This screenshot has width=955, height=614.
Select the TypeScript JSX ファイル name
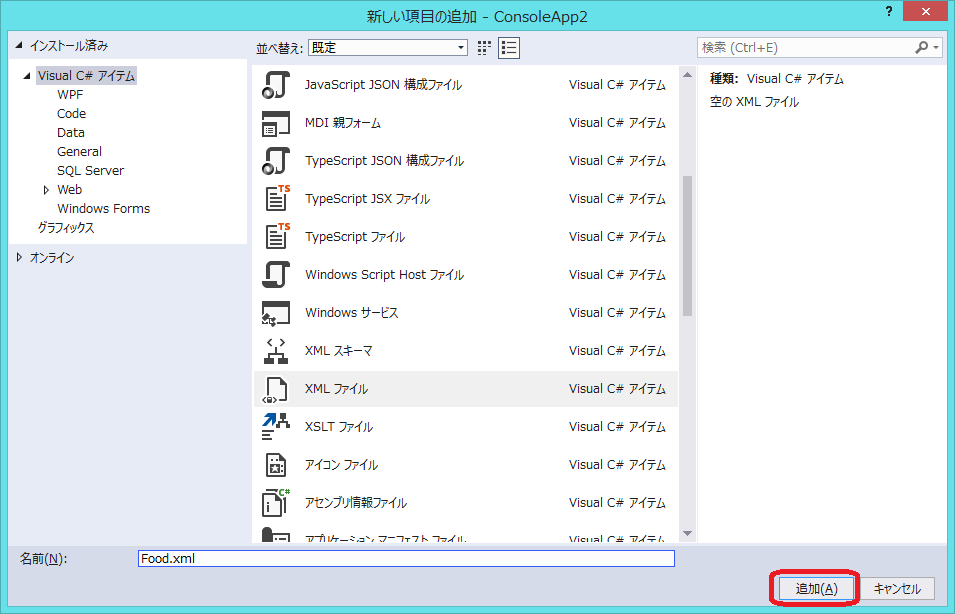pyautogui.click(x=367, y=199)
